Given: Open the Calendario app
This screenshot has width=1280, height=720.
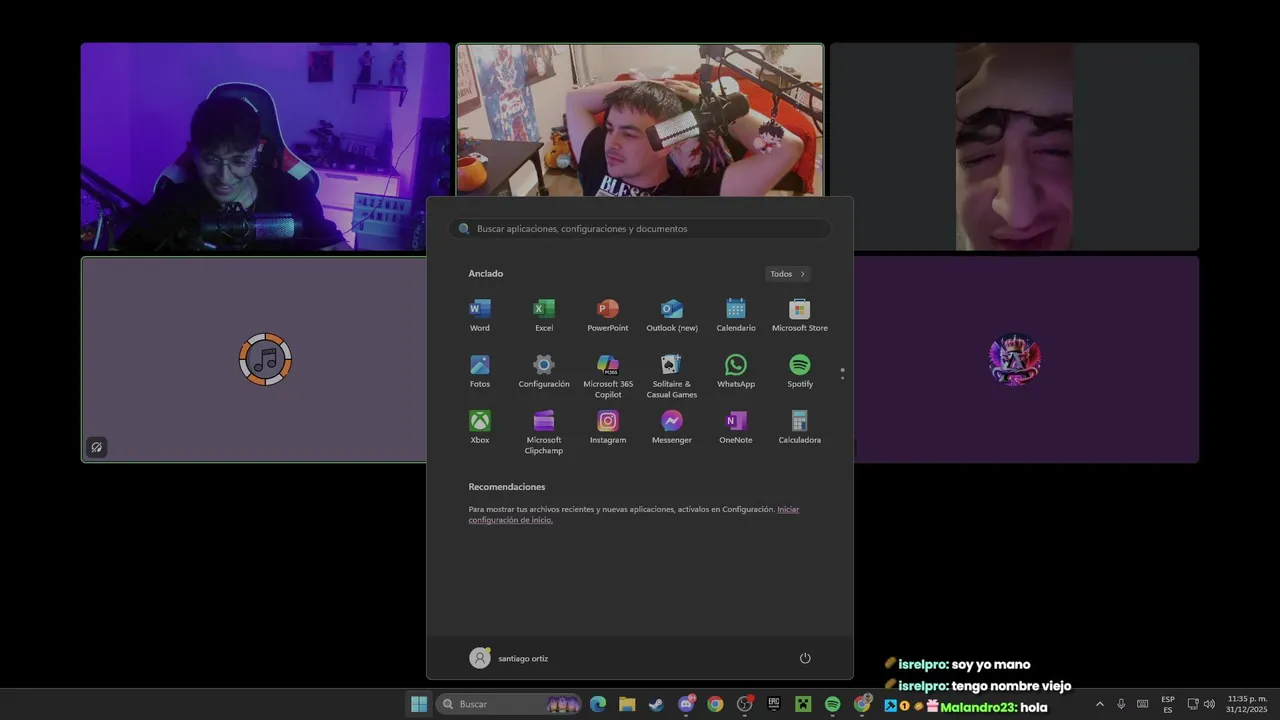Looking at the screenshot, I should 736,315.
